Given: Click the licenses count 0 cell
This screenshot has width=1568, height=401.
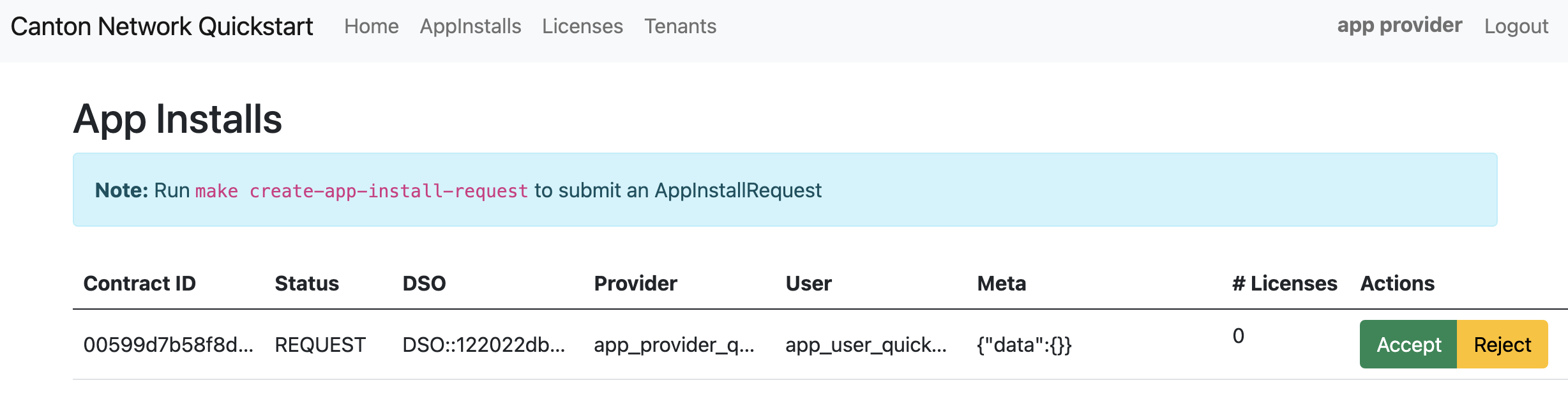Looking at the screenshot, I should (1238, 336).
